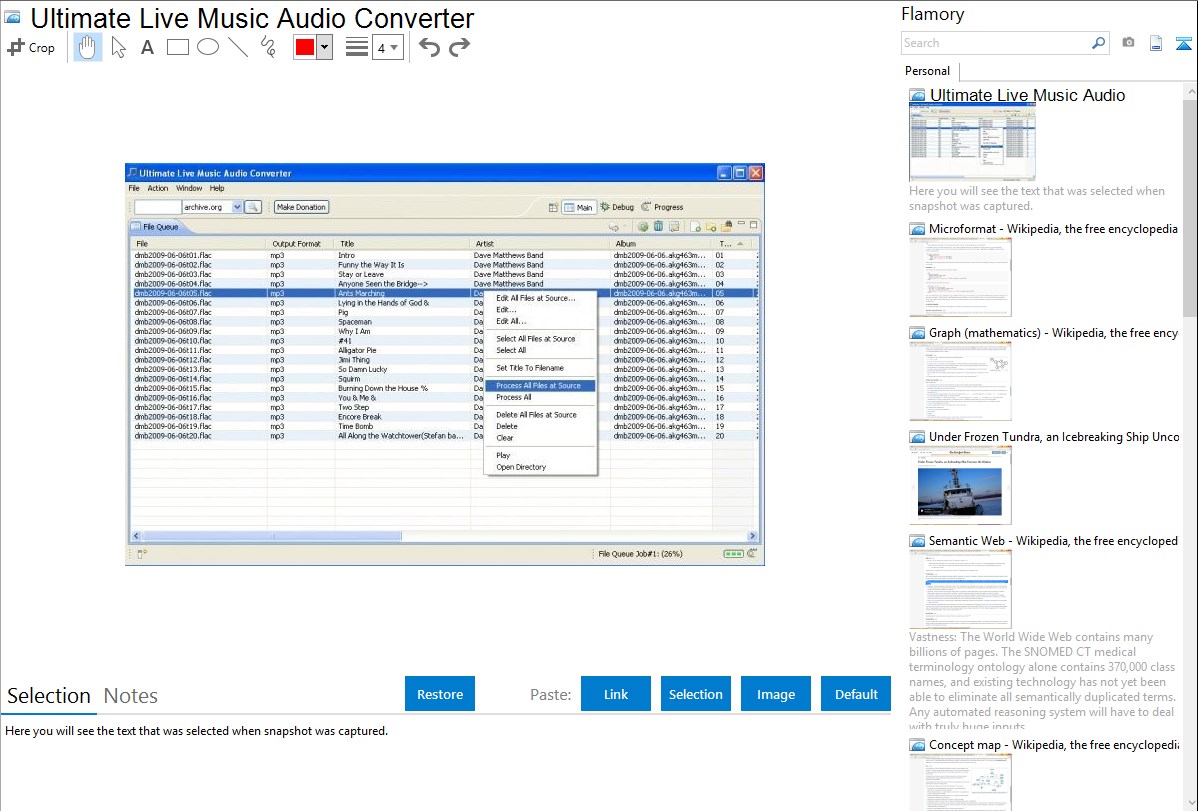
Task: Open the archive.org source dropdown
Action: coord(237,207)
